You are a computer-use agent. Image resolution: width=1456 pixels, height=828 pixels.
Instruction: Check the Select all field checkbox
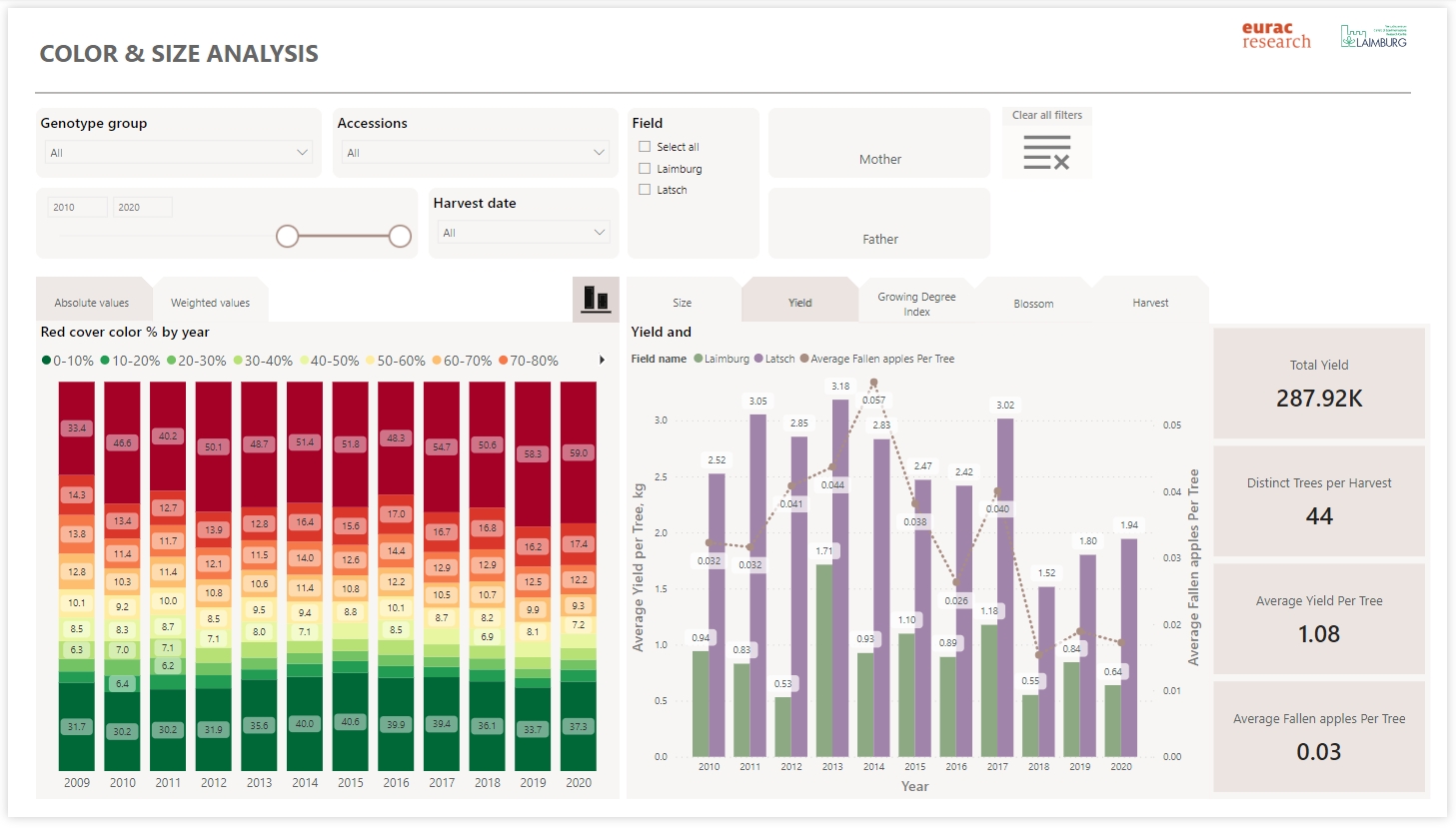point(645,147)
